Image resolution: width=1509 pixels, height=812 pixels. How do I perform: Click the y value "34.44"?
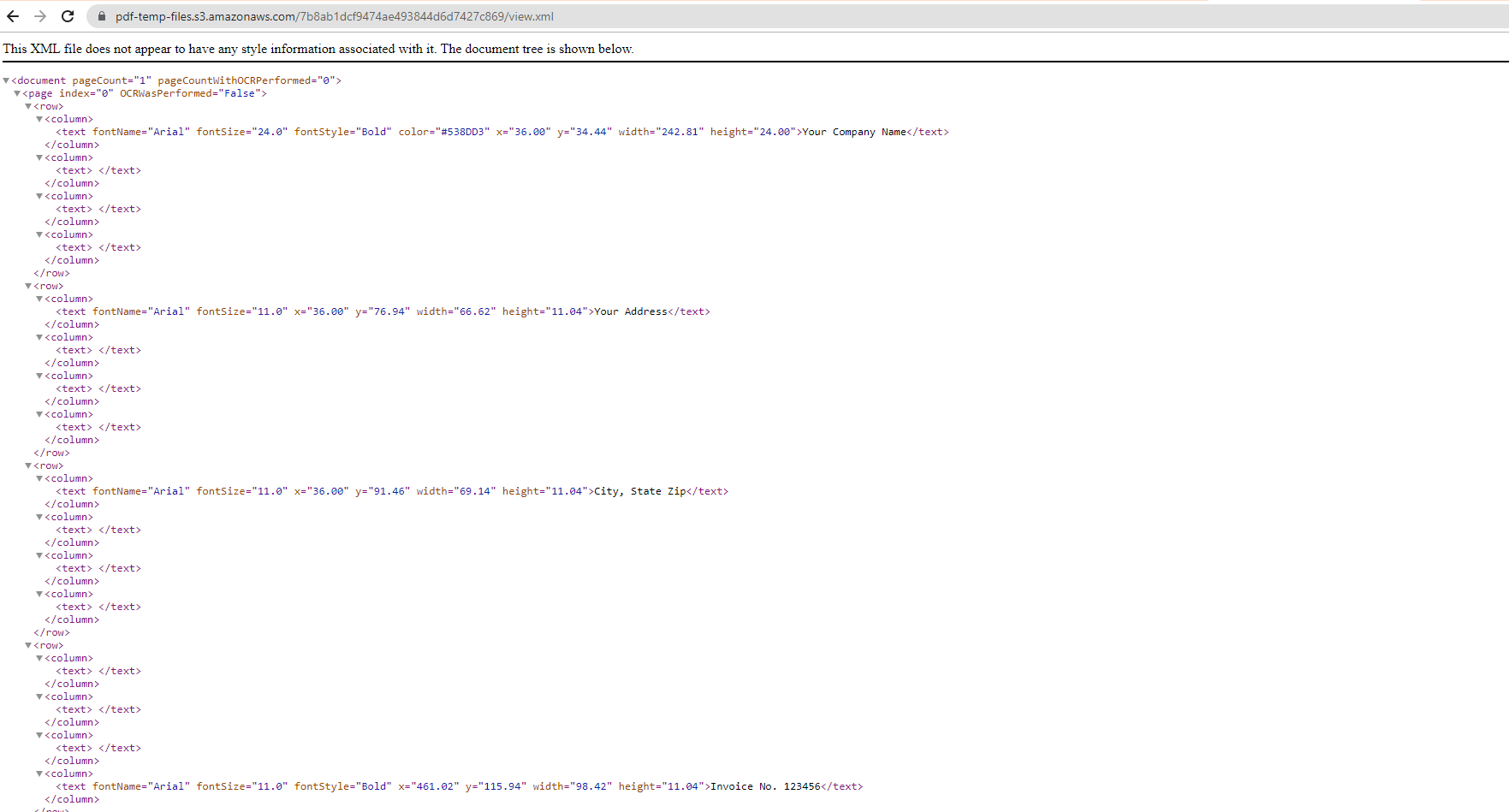591,132
